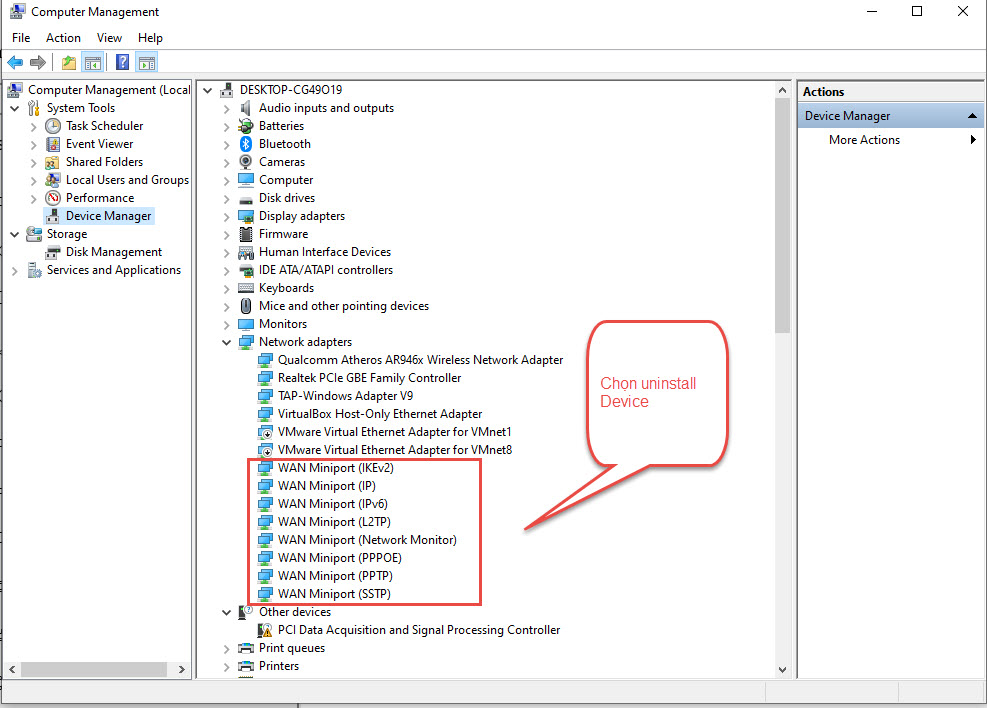Click the Disk drives icon
This screenshot has width=987, height=708.
click(x=246, y=199)
